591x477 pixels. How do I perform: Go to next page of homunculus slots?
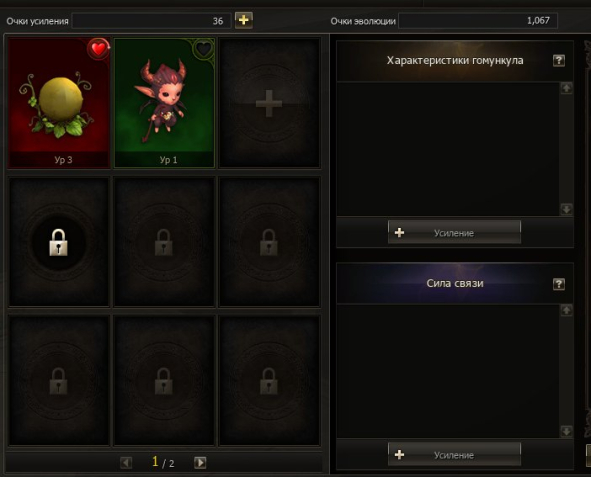coord(200,462)
